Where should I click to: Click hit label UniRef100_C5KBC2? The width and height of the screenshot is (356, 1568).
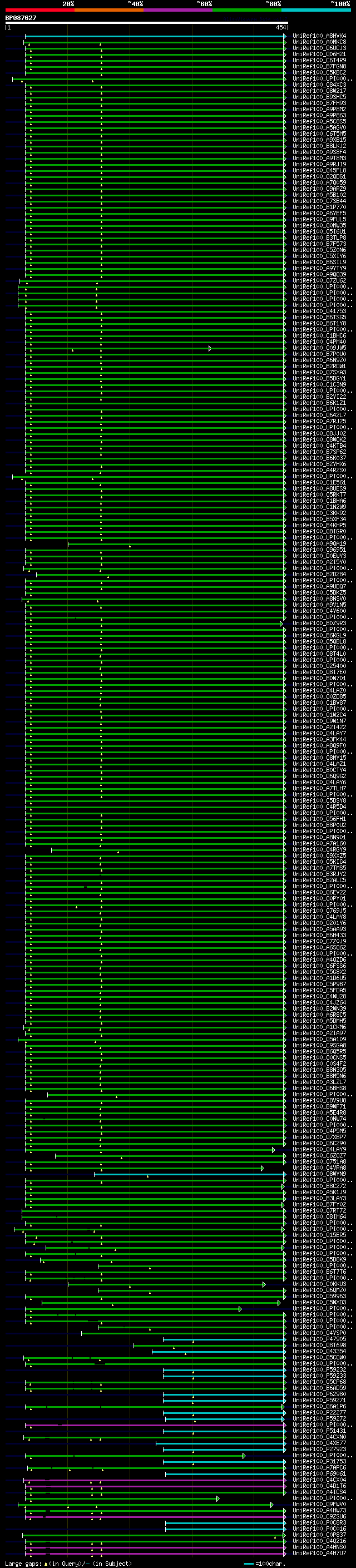coord(319,72)
